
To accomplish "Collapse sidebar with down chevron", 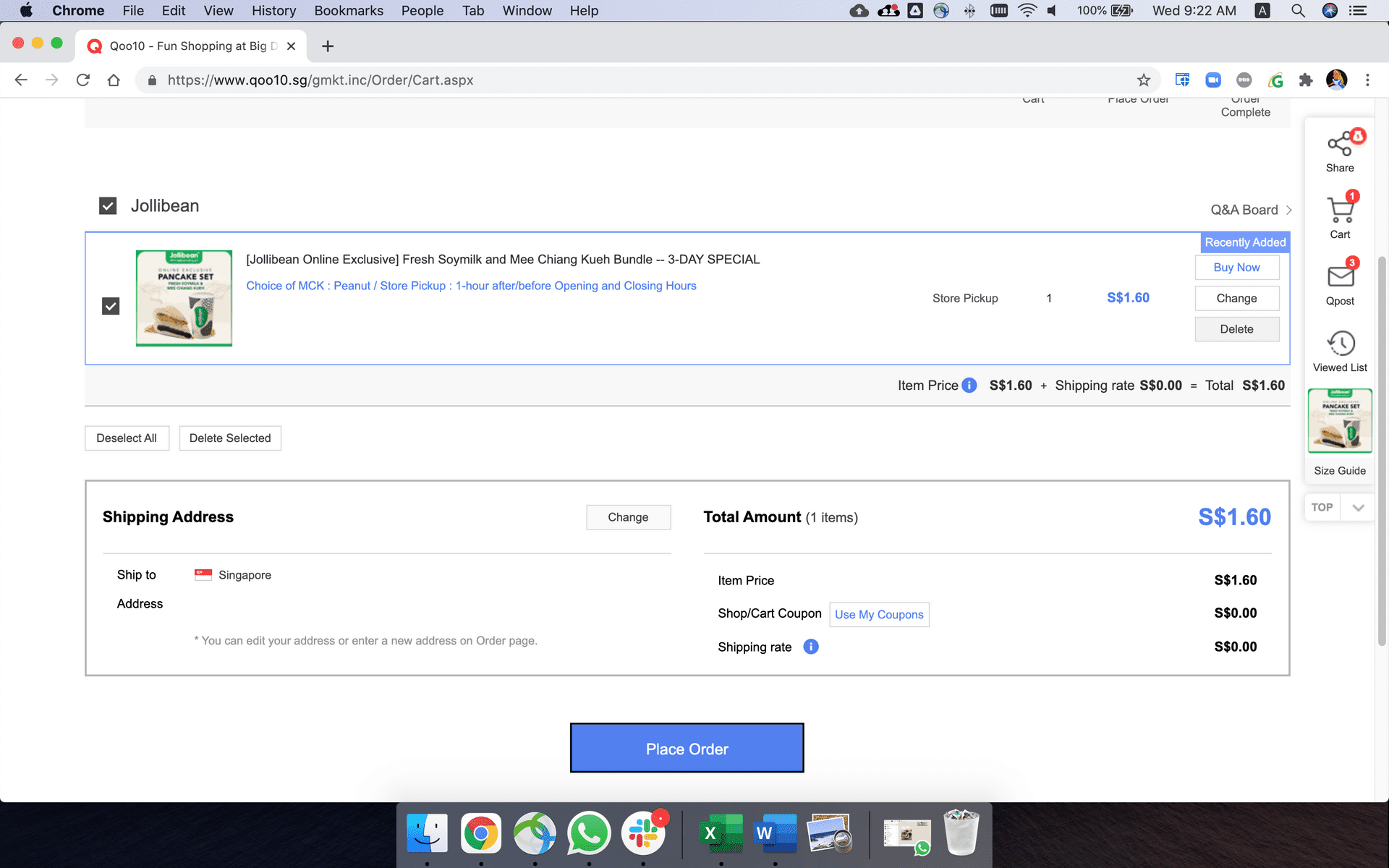I will tap(1358, 508).
